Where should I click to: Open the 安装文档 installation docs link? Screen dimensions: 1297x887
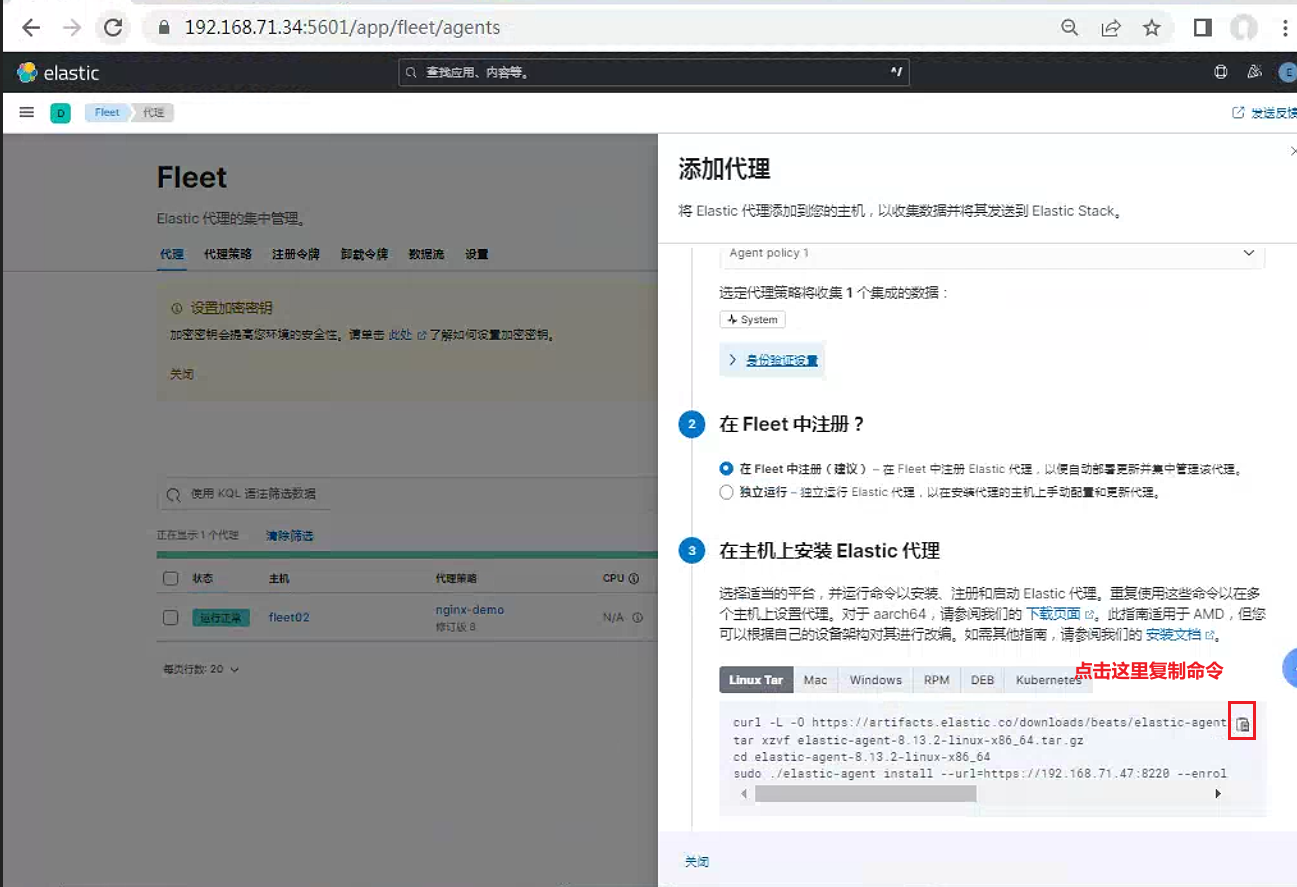(x=1180, y=635)
